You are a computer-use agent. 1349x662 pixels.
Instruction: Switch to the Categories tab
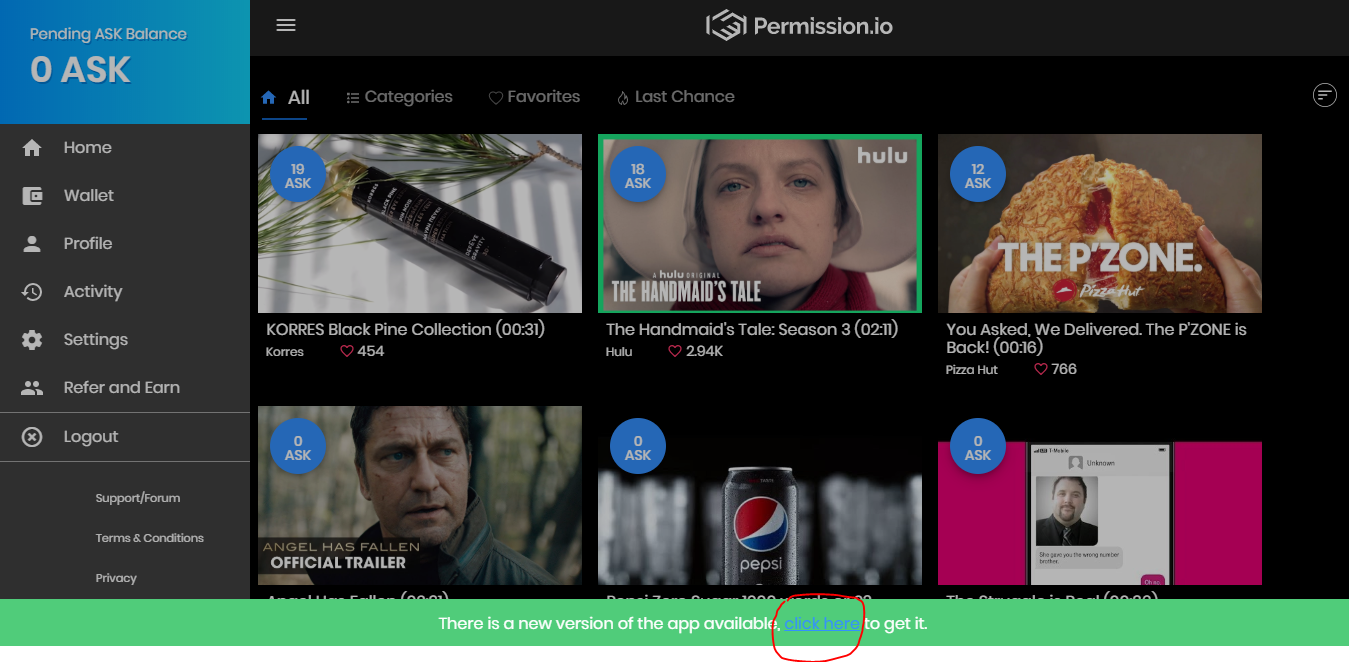399,97
